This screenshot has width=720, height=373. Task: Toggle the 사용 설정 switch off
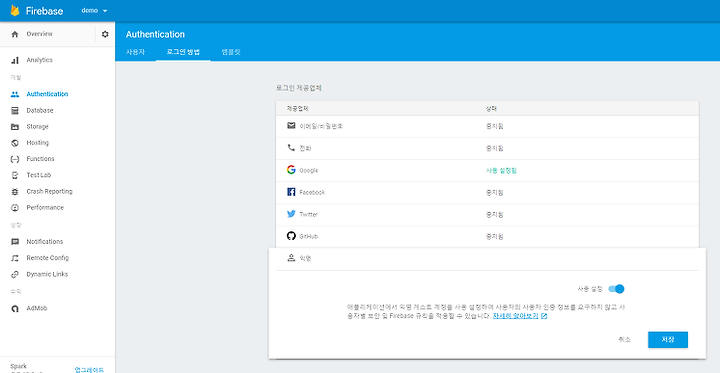[x=616, y=289]
